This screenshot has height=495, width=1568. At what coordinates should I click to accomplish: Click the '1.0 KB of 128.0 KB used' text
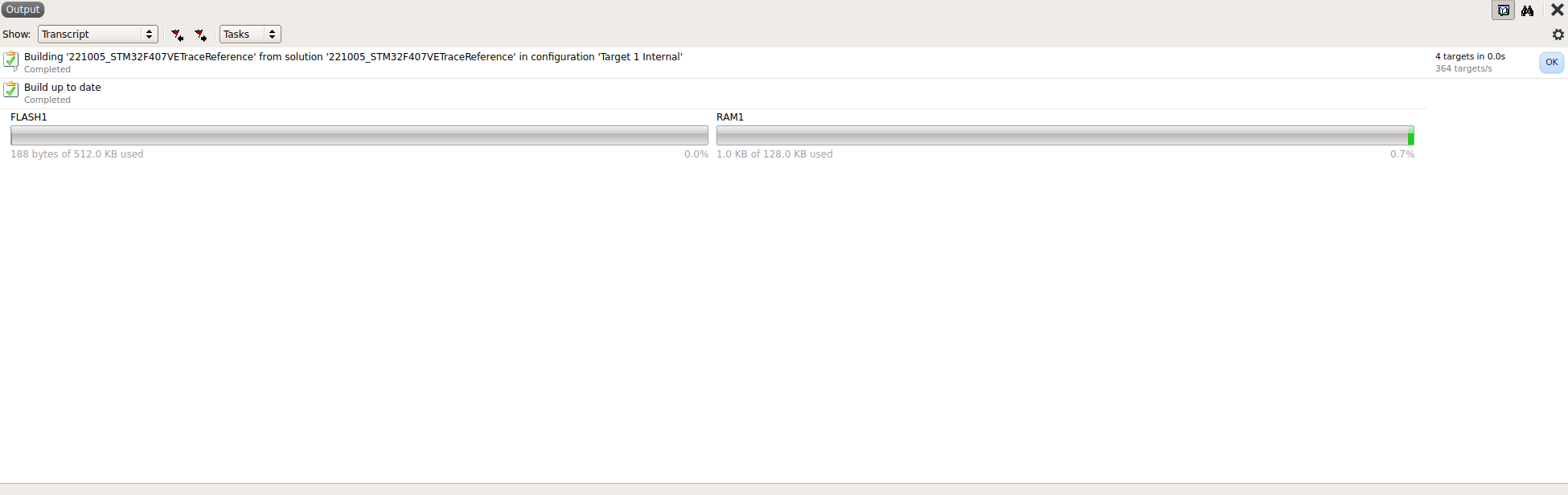pyautogui.click(x=774, y=154)
